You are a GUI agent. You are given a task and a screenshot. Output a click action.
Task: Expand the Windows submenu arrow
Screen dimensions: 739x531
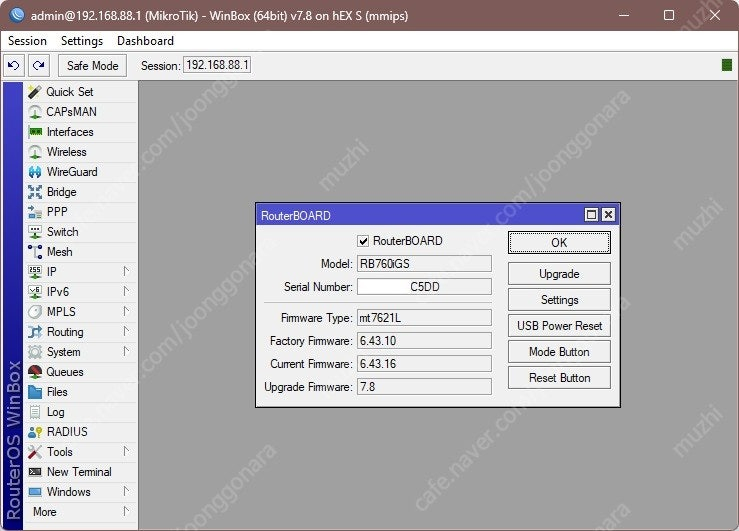pyautogui.click(x=126, y=491)
